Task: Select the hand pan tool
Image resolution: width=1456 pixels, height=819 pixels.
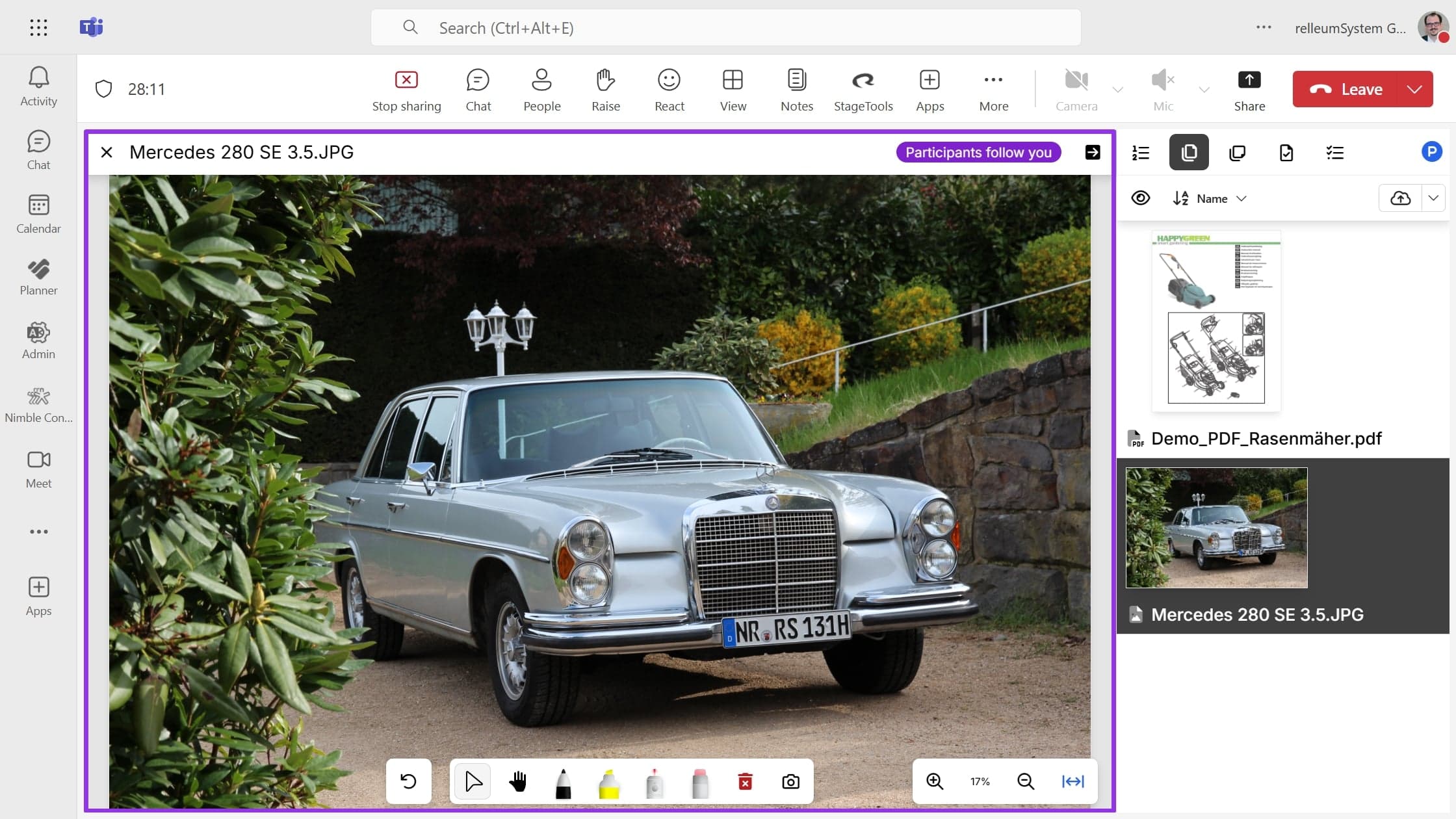Action: click(x=518, y=781)
